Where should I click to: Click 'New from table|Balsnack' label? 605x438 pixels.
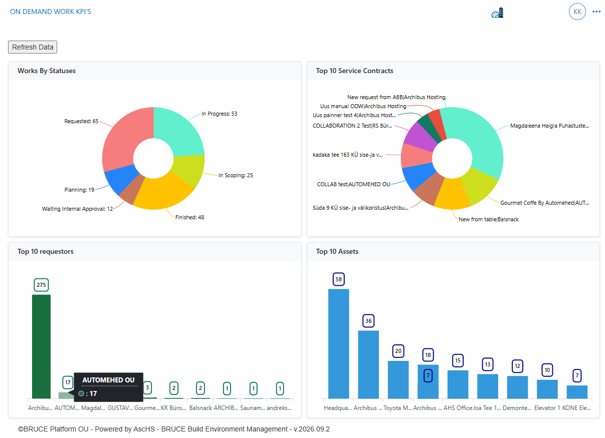(x=488, y=219)
